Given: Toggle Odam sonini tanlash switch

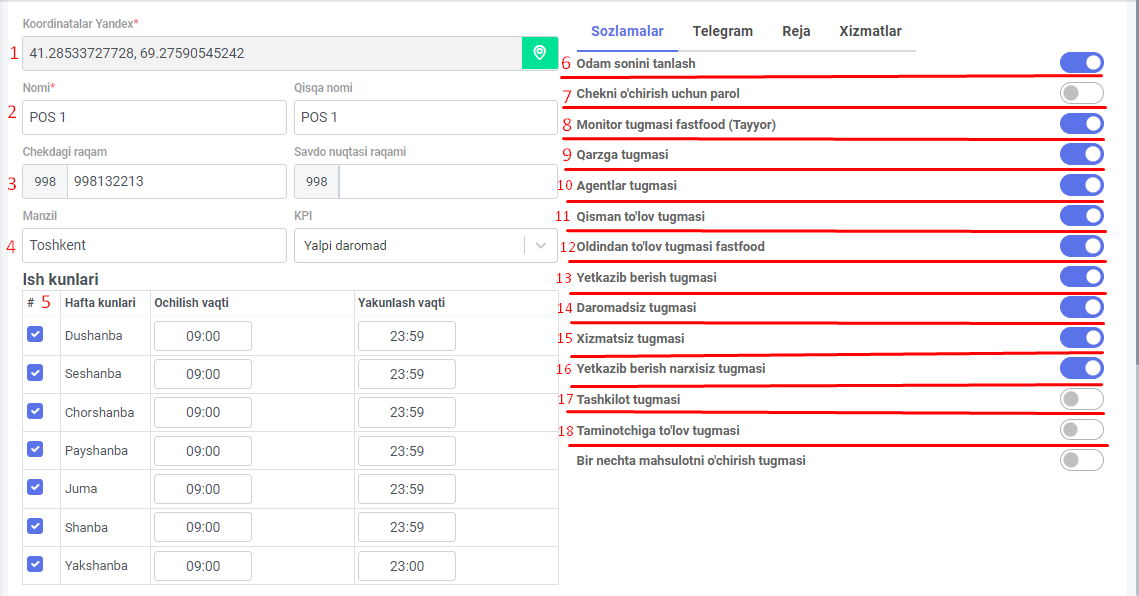Looking at the screenshot, I should click(x=1082, y=63).
